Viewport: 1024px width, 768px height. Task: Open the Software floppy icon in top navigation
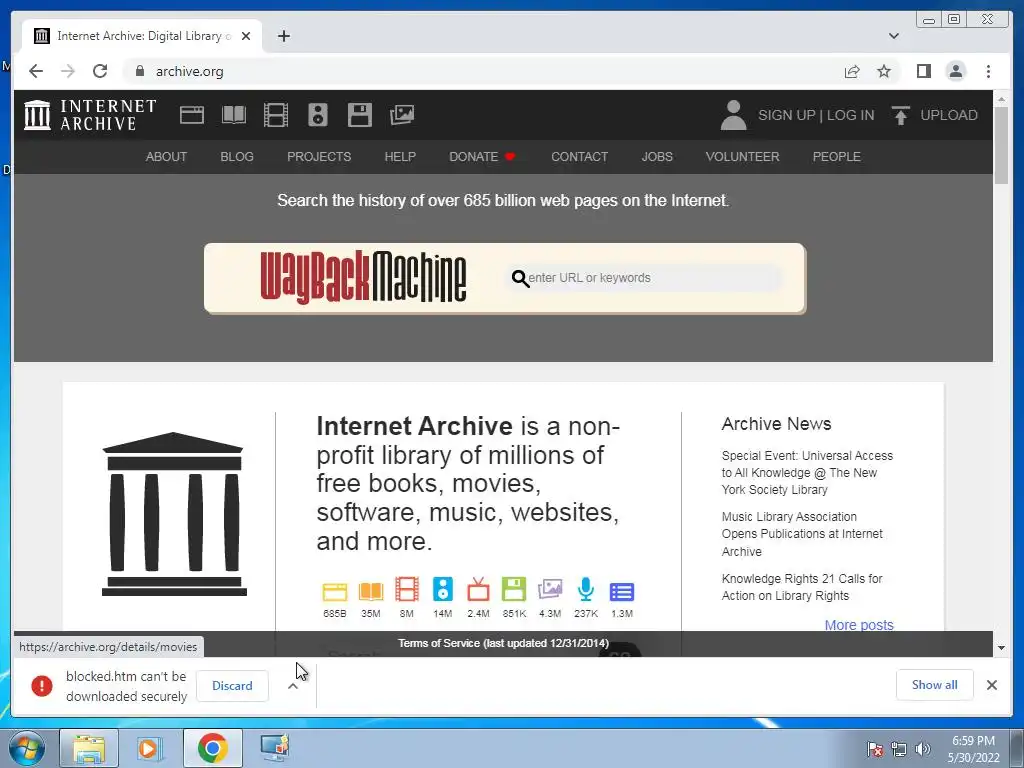(x=360, y=115)
